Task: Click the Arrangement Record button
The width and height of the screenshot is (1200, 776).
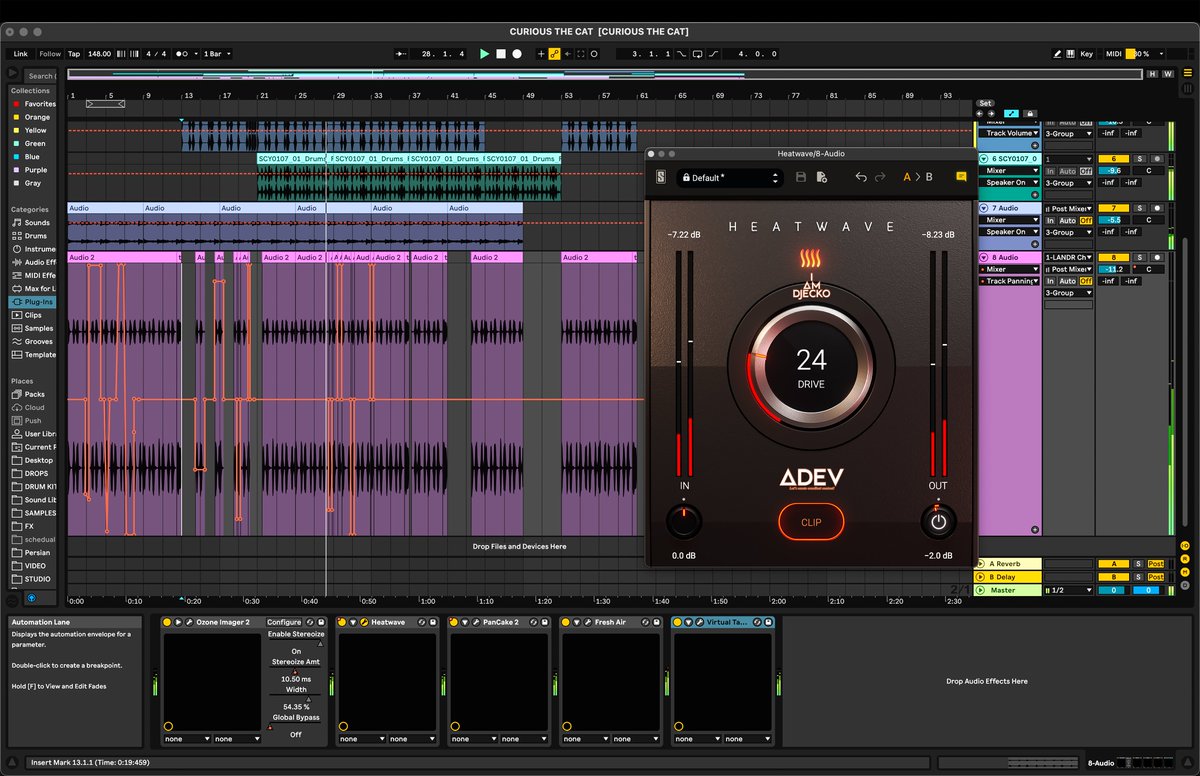Action: click(x=517, y=54)
